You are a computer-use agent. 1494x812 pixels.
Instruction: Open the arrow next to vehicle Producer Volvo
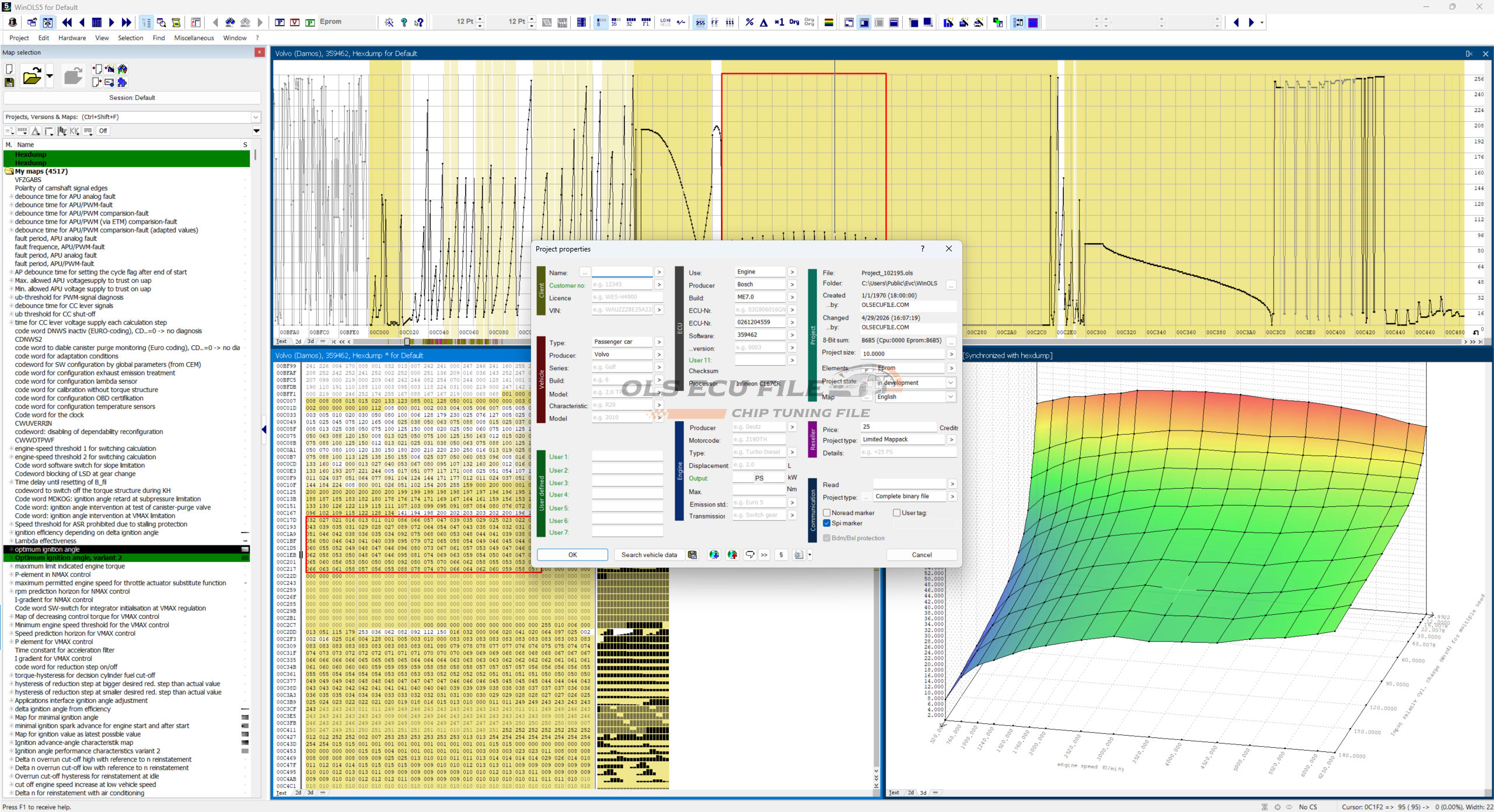pos(659,355)
